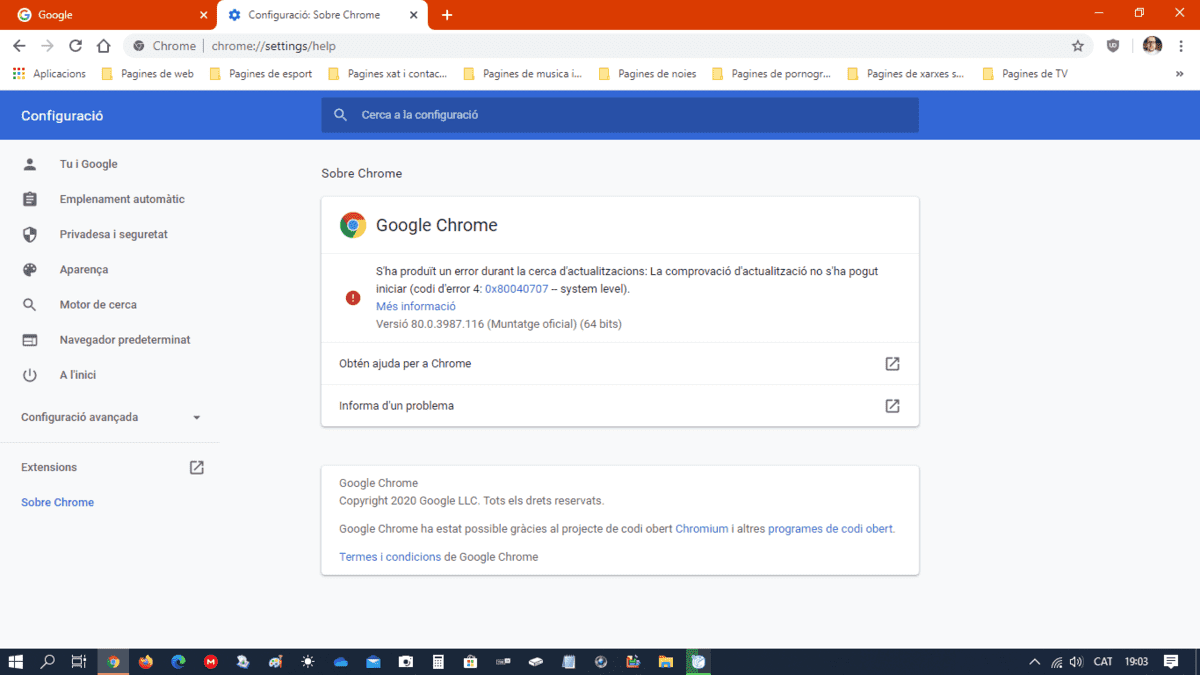Click the red error alert icon
Screen dimensions: 1200x675
353,297
